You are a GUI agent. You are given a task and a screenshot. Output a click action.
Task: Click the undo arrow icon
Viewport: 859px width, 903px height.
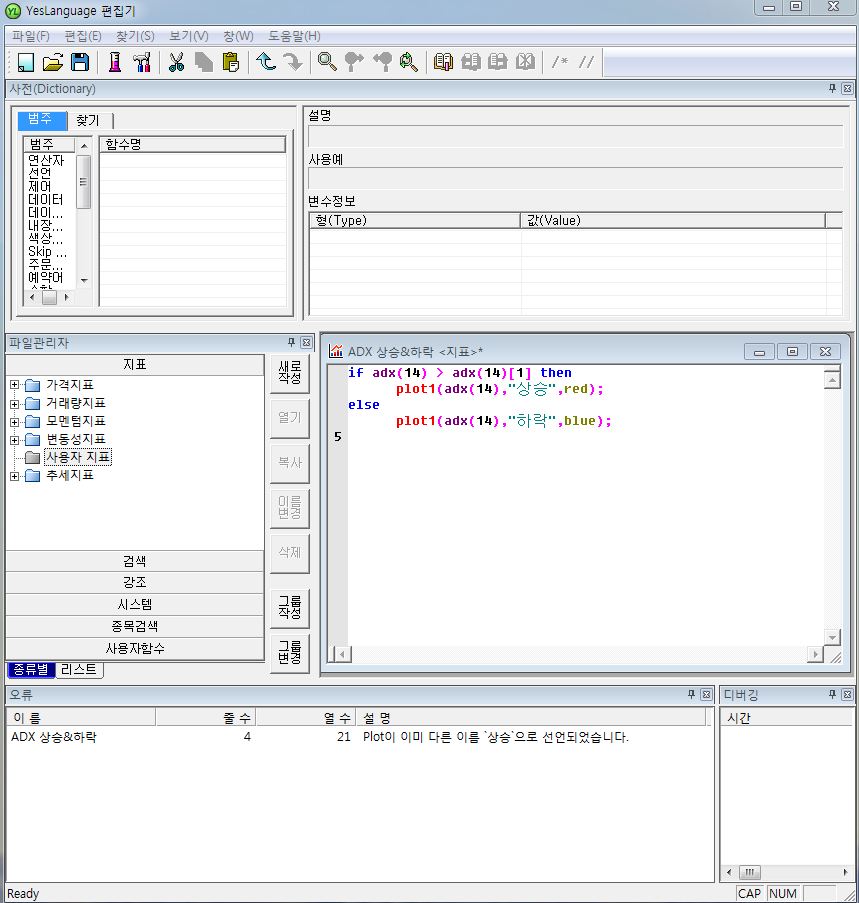click(x=266, y=62)
